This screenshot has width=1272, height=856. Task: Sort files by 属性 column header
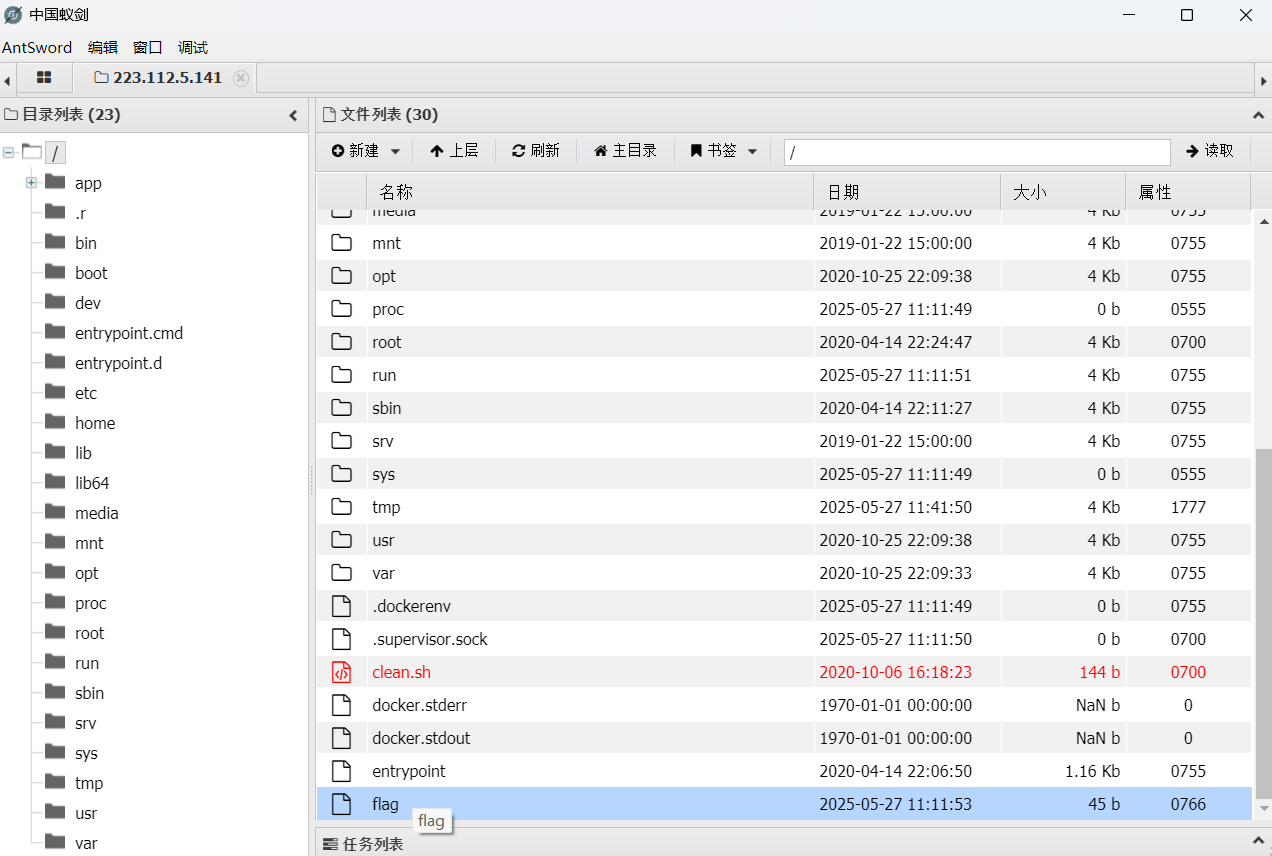coord(1188,192)
